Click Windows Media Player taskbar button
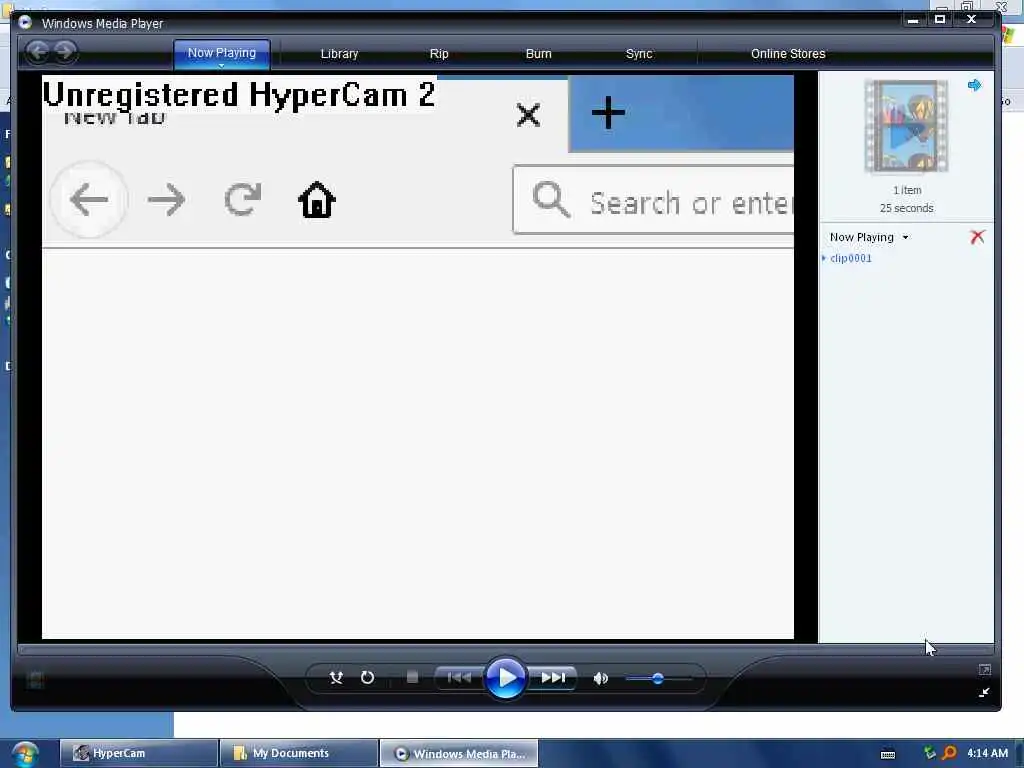 coord(459,754)
